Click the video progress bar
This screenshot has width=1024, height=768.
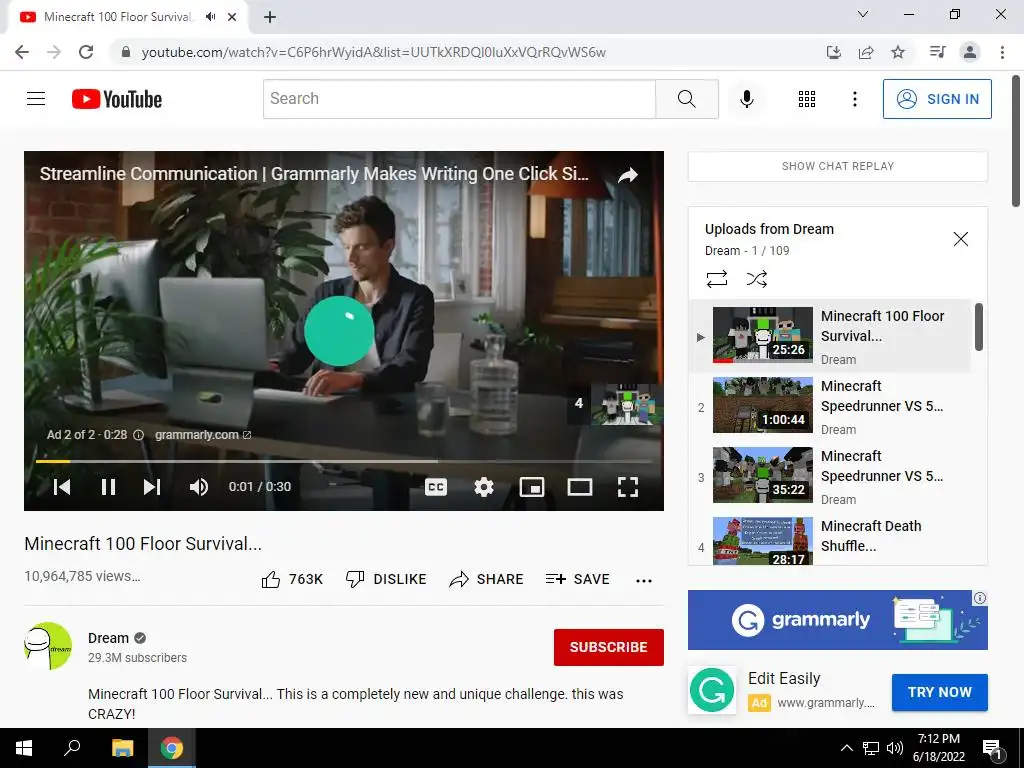click(344, 461)
